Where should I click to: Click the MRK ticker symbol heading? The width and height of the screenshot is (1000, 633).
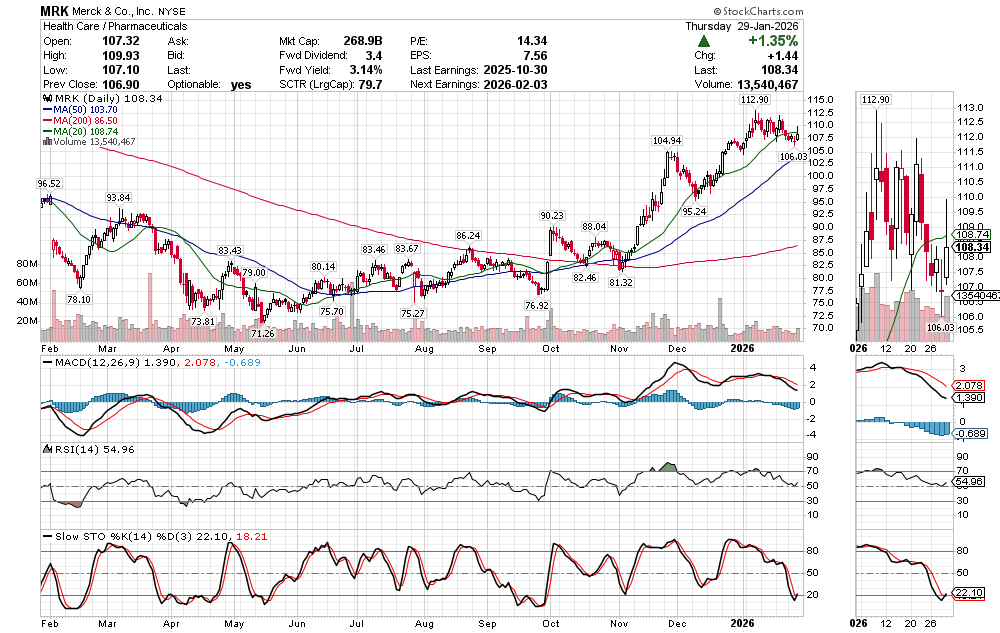pos(56,9)
